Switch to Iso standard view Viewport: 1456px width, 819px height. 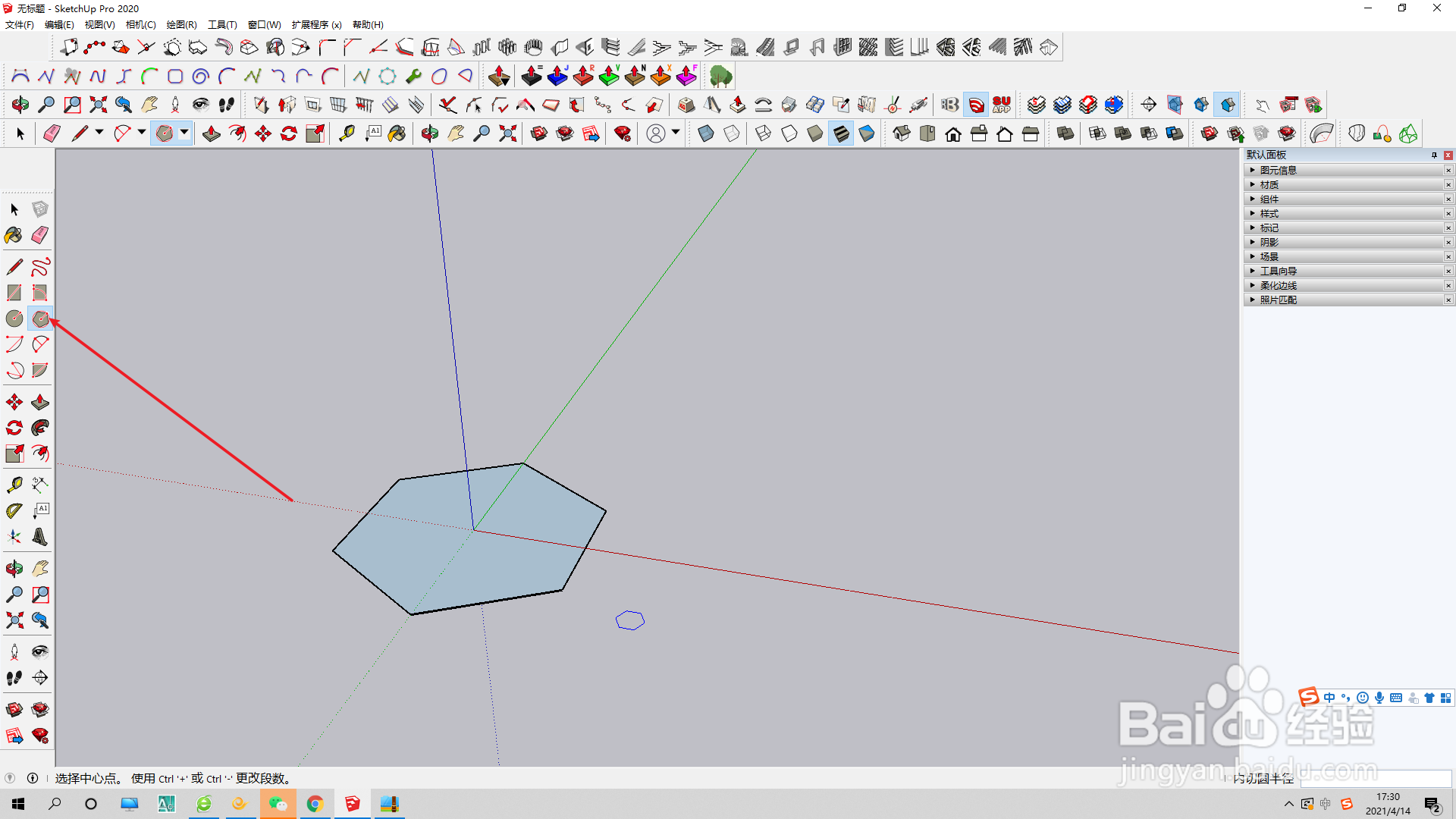[902, 134]
